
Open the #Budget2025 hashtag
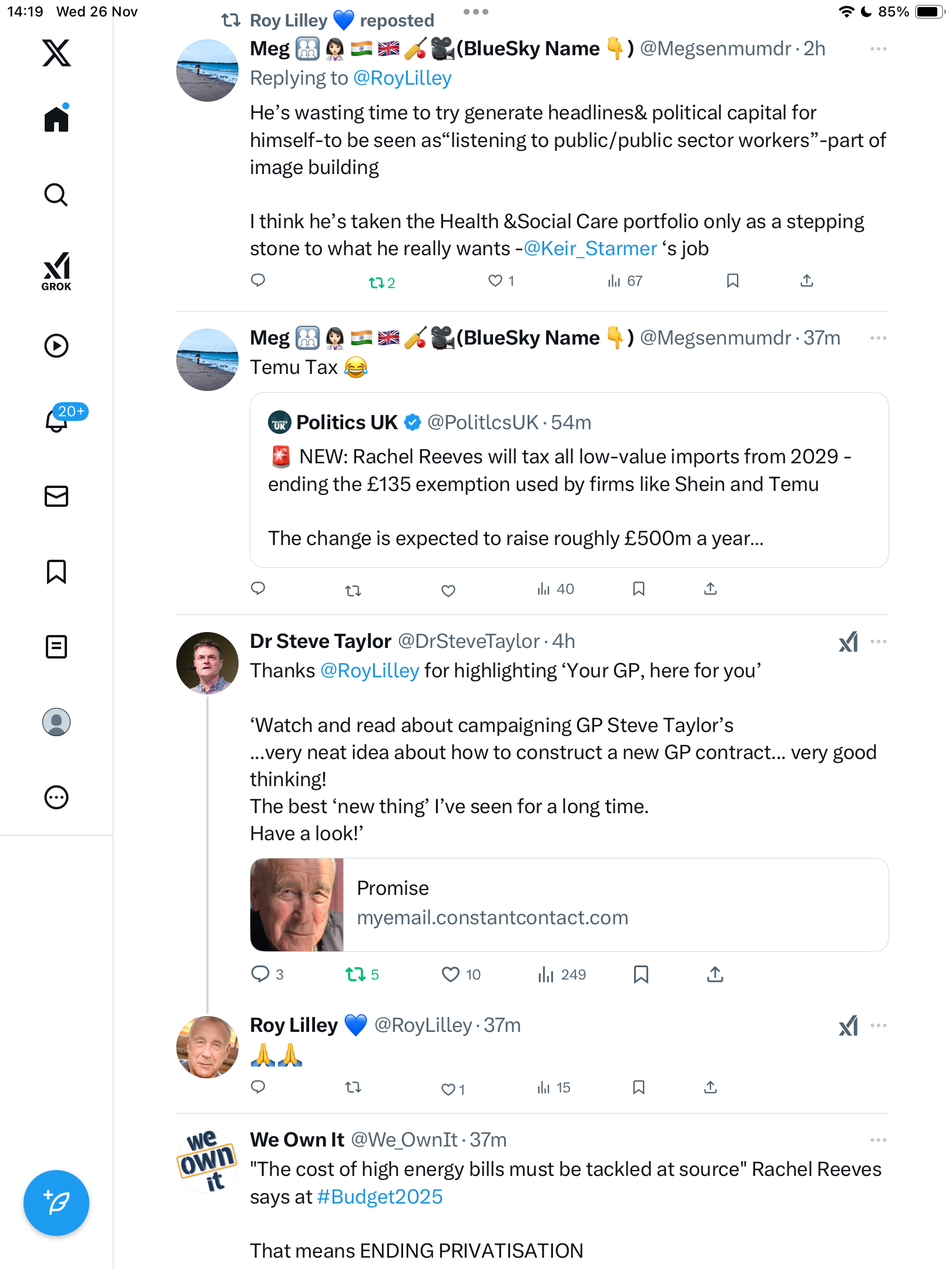(380, 1197)
